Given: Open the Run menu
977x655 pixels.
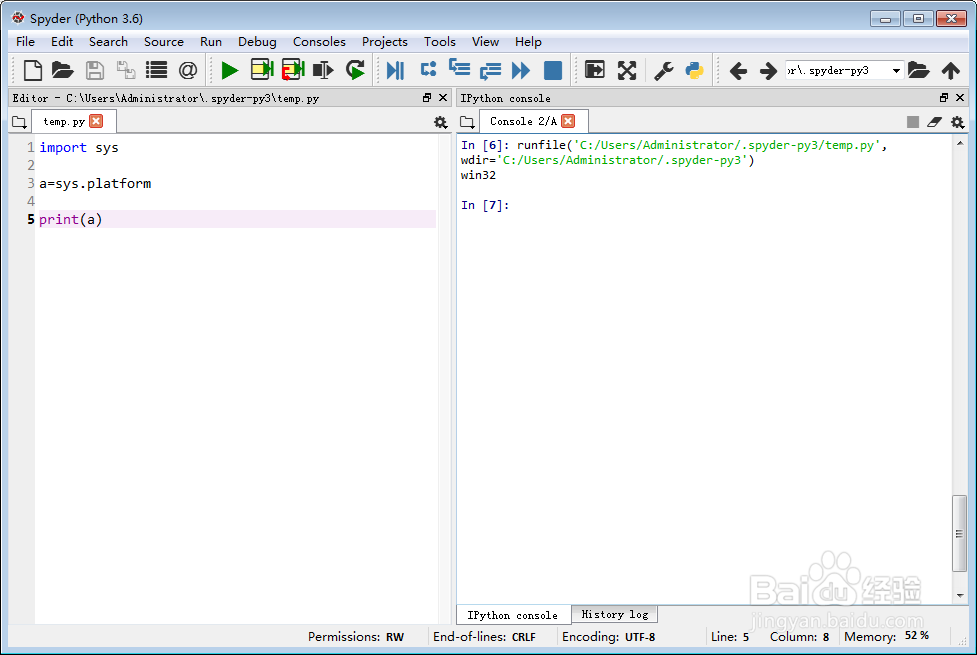Looking at the screenshot, I should [211, 42].
